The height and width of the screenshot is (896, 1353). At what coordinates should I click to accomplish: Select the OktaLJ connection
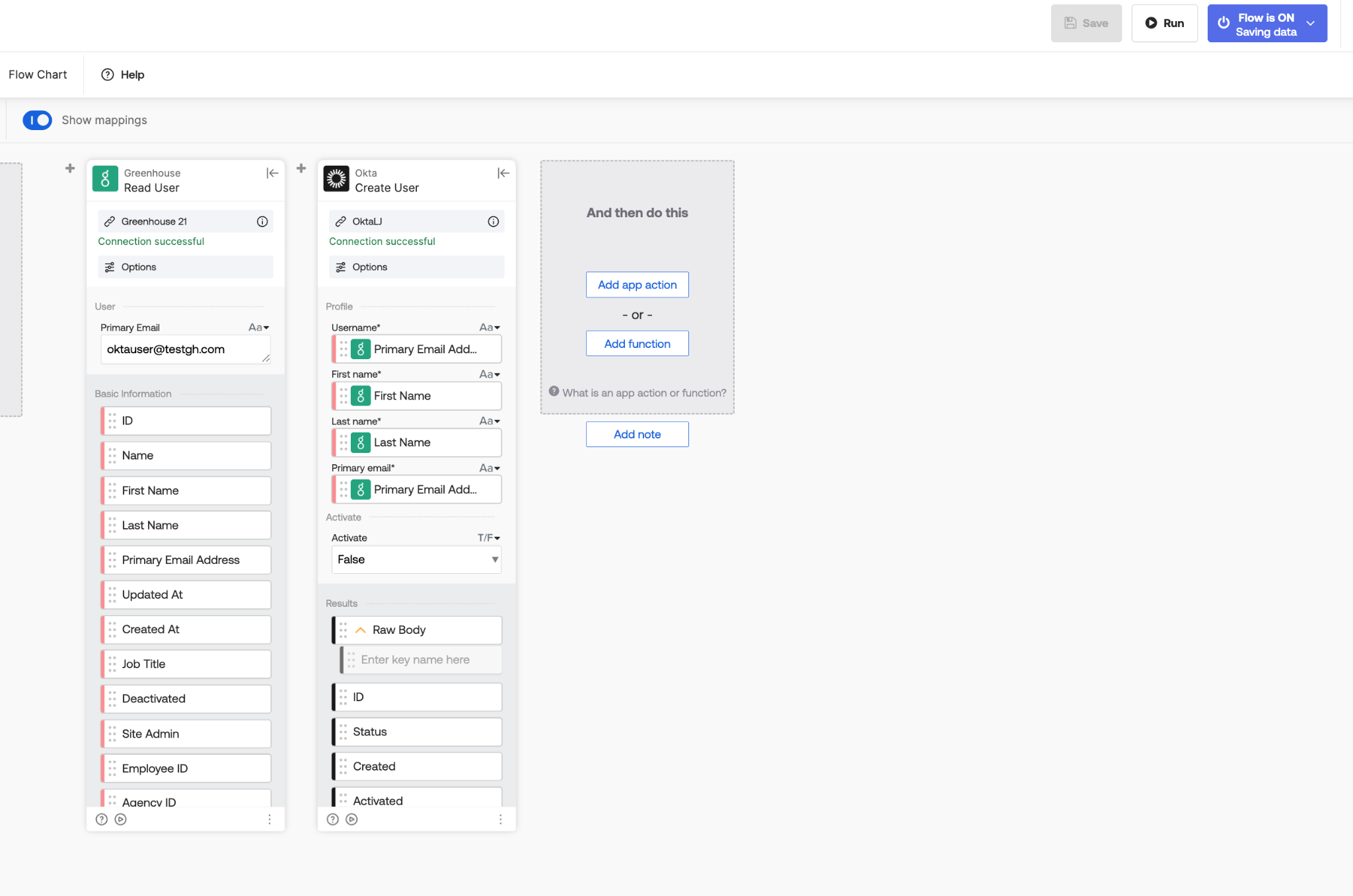[x=417, y=221]
